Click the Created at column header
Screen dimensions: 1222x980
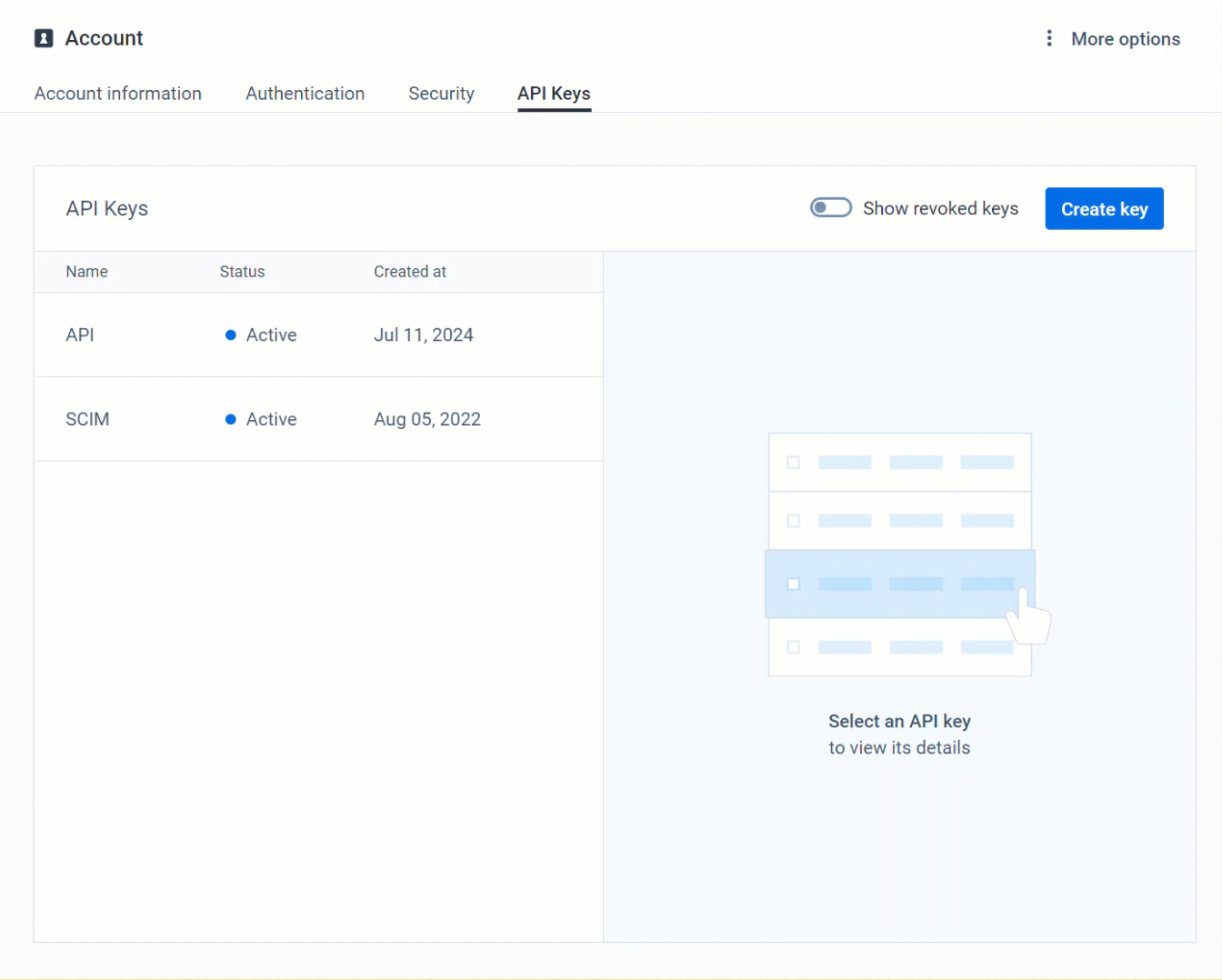(410, 271)
